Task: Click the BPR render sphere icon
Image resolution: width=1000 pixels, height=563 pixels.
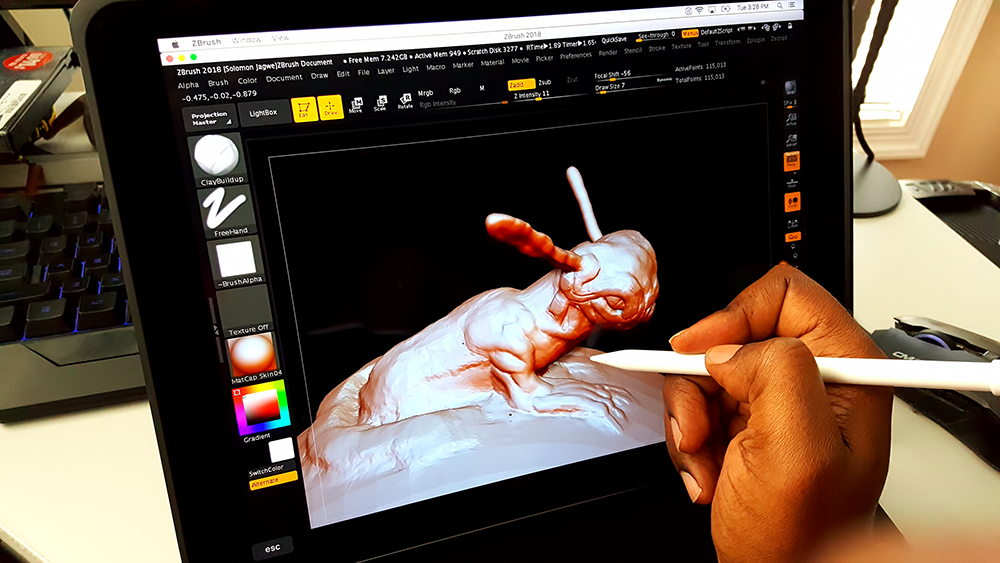Action: [790, 87]
